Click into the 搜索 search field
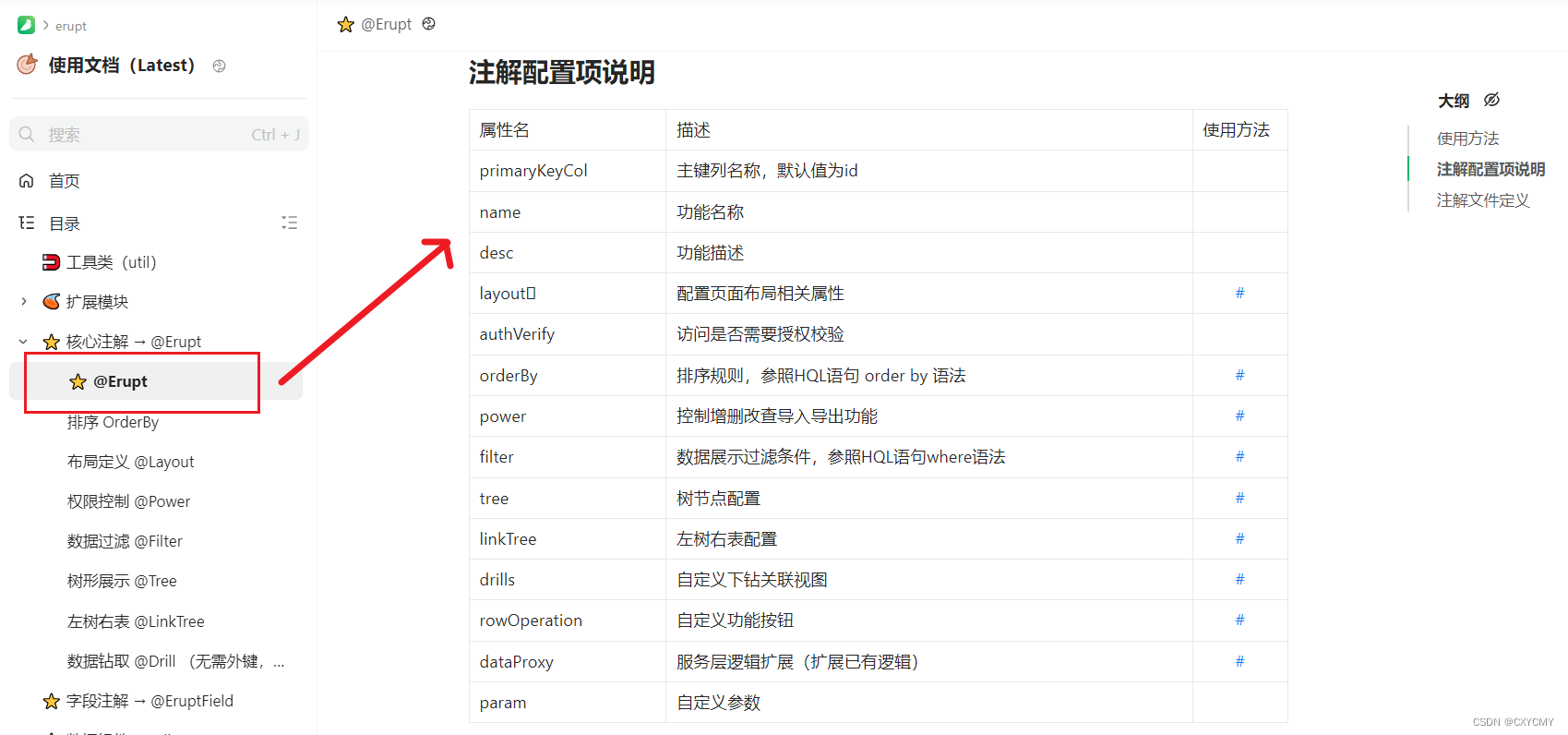This screenshot has width=1568, height=735. pos(159,134)
